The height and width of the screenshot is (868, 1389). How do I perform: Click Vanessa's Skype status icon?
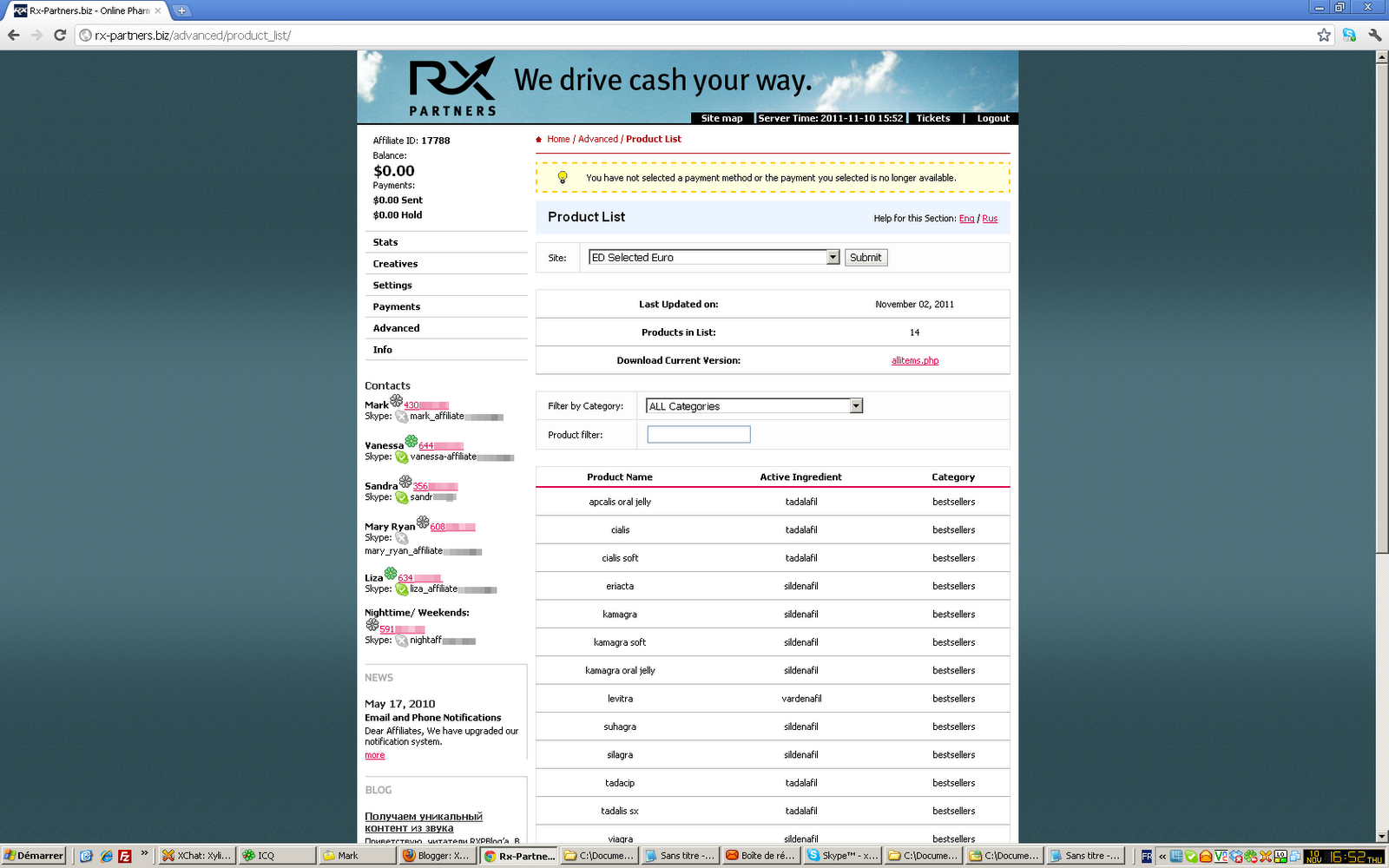click(x=401, y=457)
